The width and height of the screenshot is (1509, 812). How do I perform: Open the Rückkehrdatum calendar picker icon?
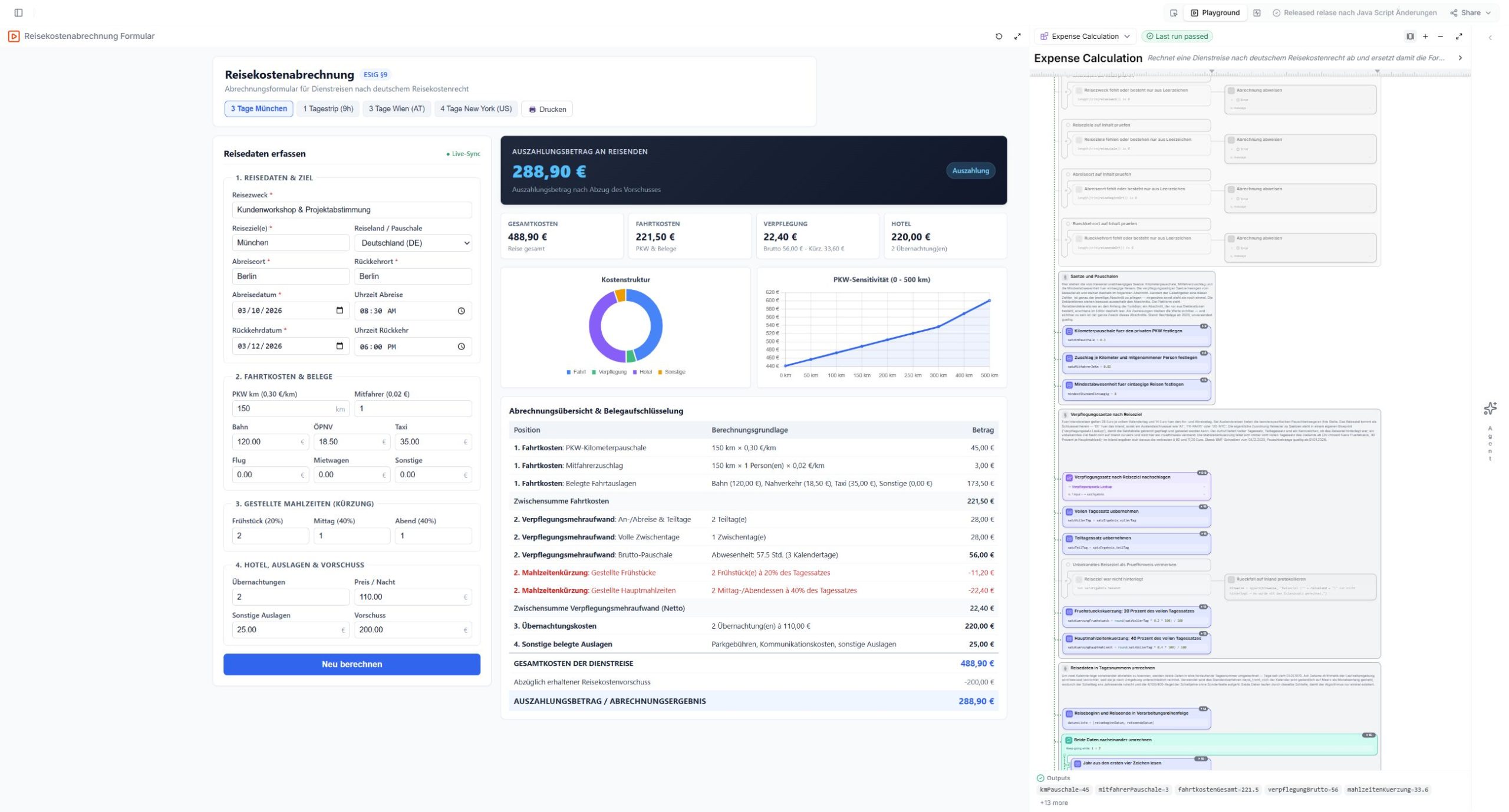click(340, 346)
